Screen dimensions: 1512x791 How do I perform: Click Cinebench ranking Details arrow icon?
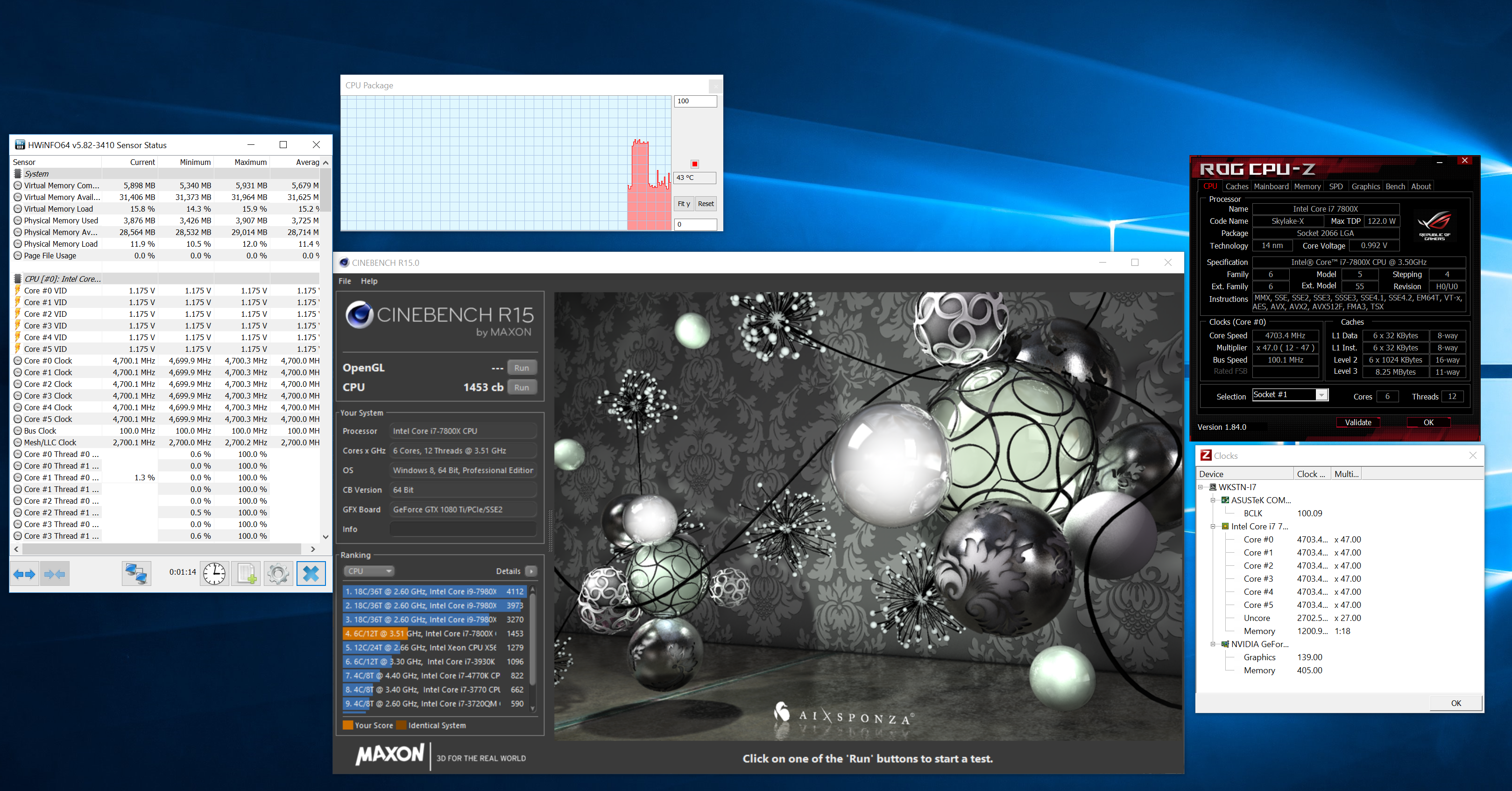click(x=530, y=571)
